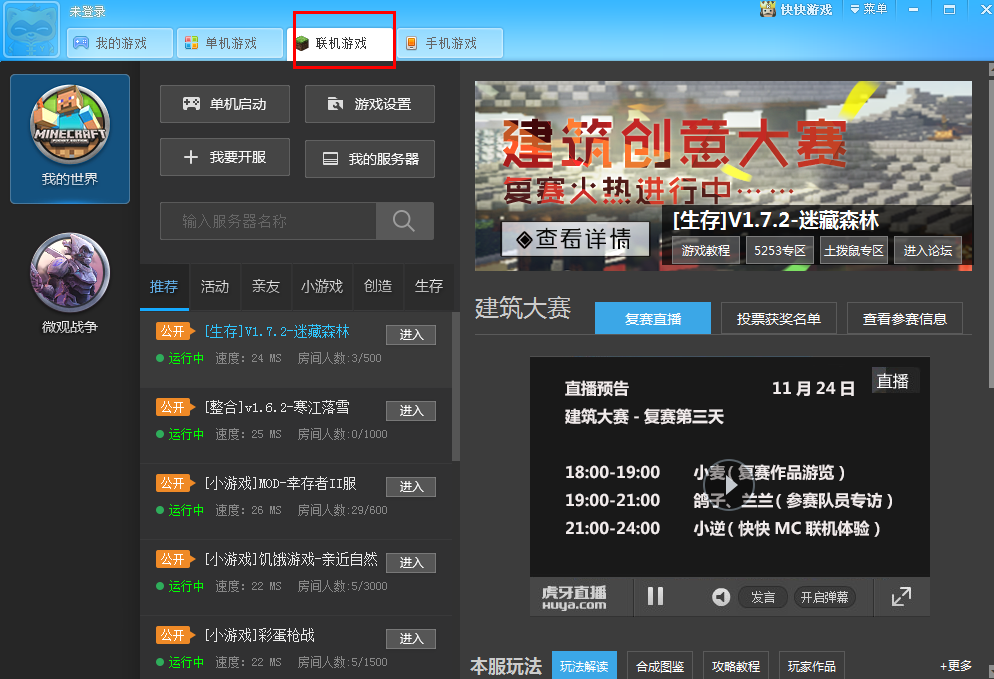Enter the [生存]V1.7.2-迷藏森林 server
The image size is (994, 679).
click(x=411, y=335)
